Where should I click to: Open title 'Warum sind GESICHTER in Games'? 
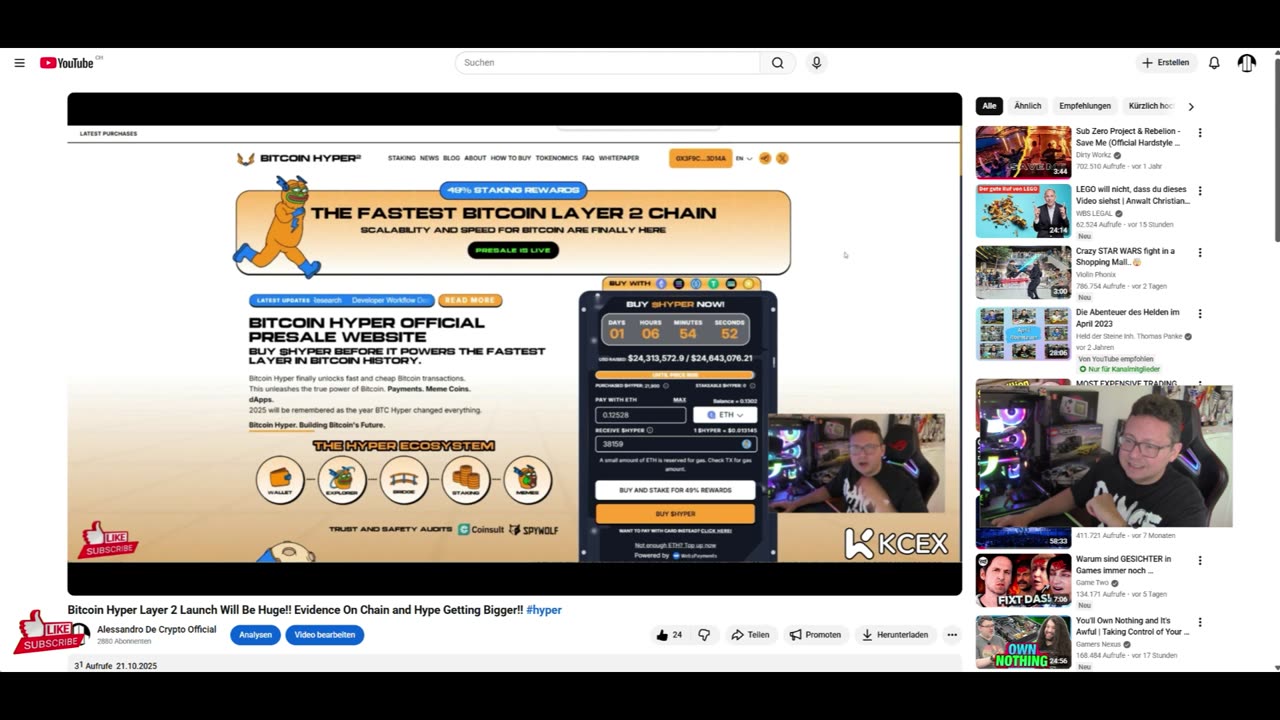point(1123,565)
